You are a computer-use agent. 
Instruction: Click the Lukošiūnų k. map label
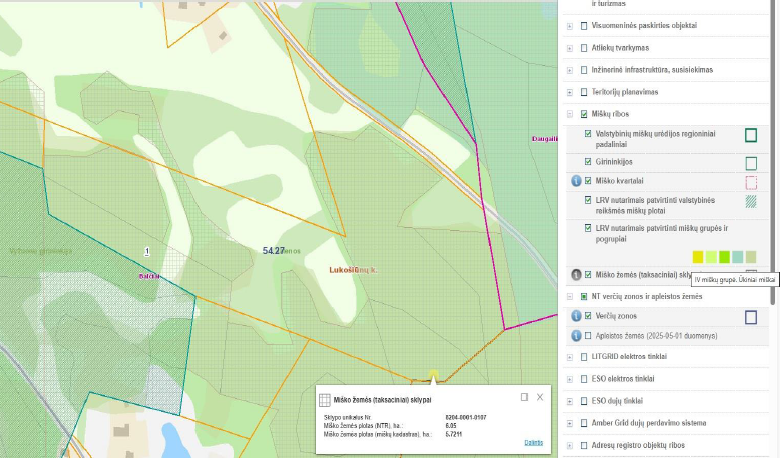(x=353, y=270)
